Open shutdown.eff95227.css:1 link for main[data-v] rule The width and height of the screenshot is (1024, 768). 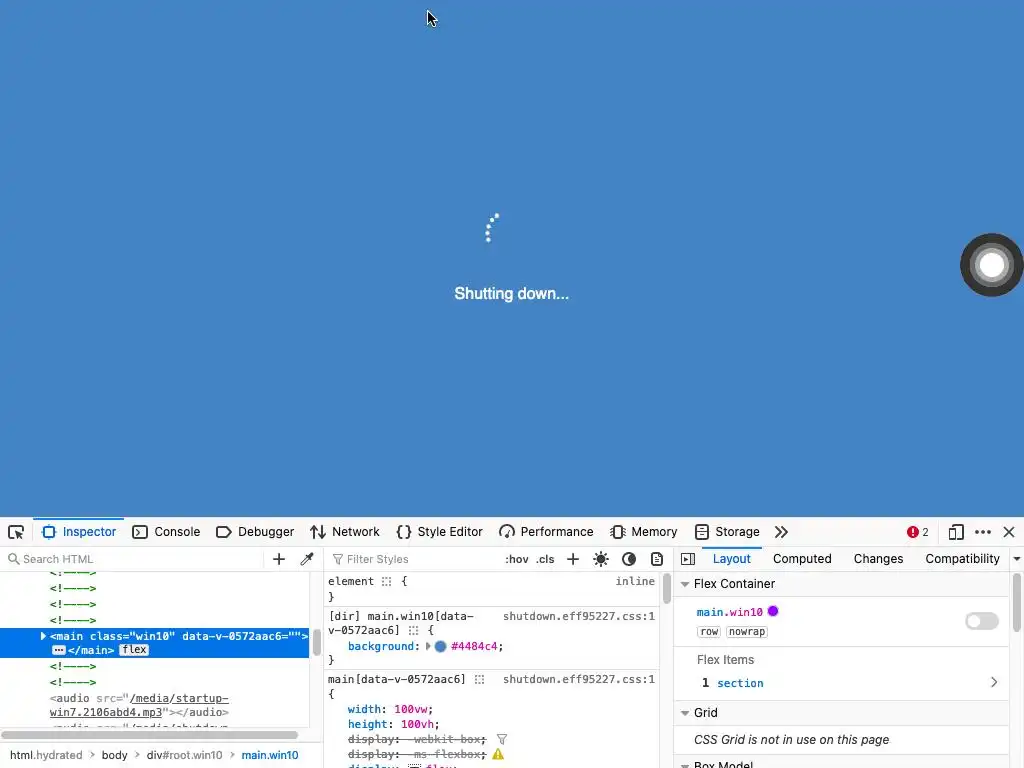click(x=579, y=679)
